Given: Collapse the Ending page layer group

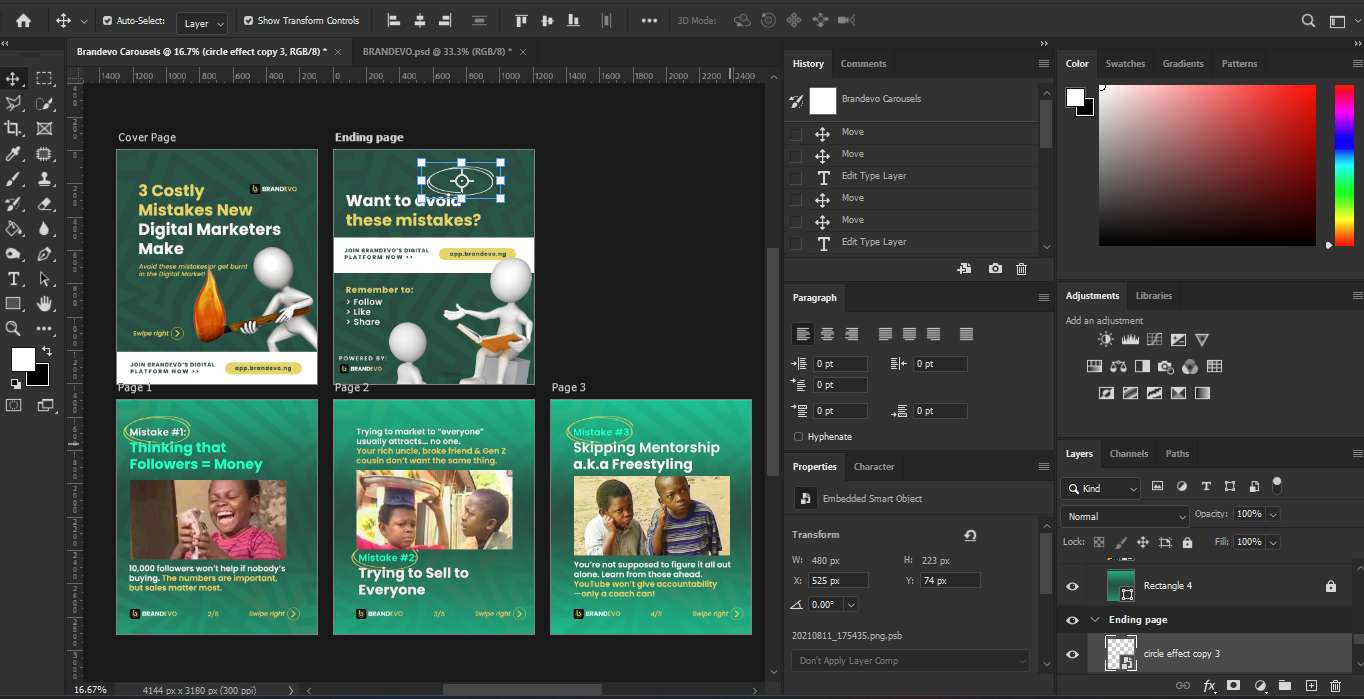Looking at the screenshot, I should (1094, 620).
